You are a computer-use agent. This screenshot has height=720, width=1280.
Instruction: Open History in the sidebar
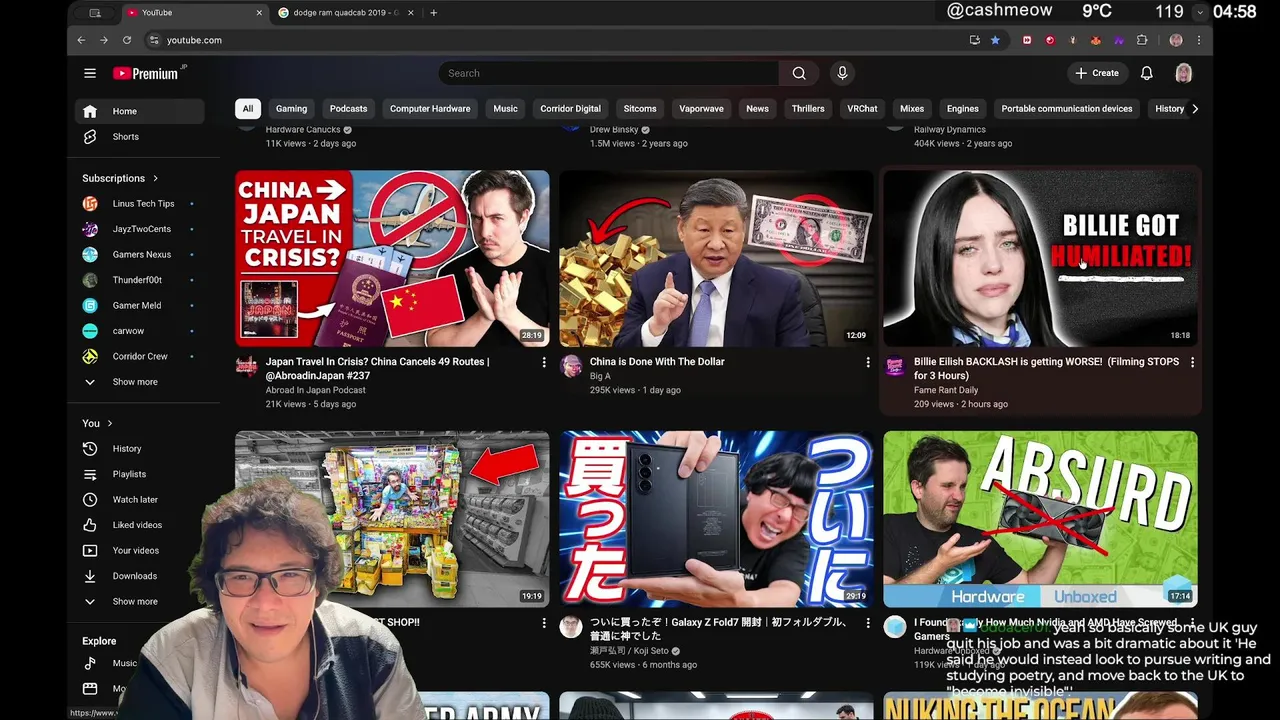(x=139, y=449)
